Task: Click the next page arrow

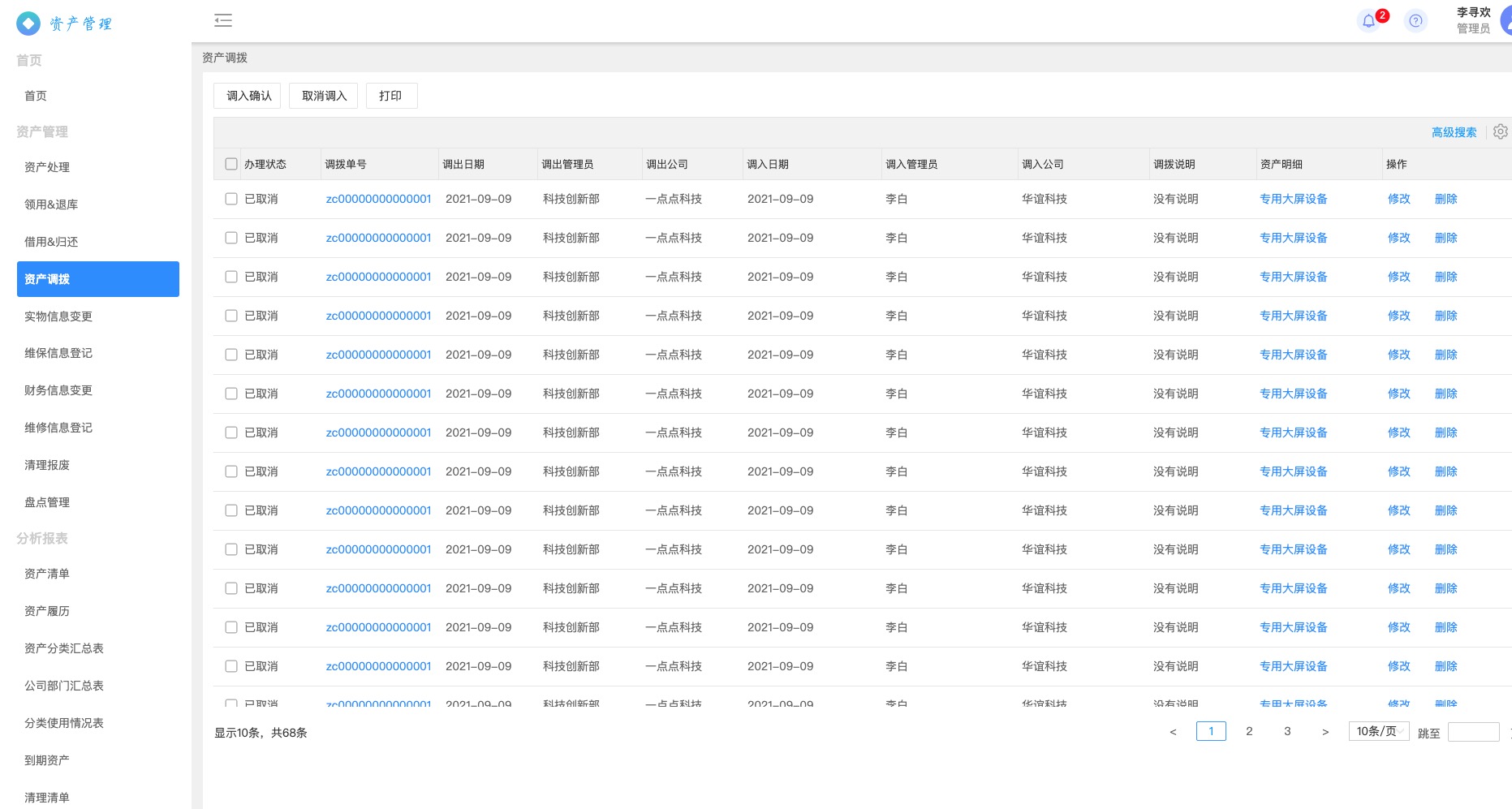Action: click(x=1325, y=732)
